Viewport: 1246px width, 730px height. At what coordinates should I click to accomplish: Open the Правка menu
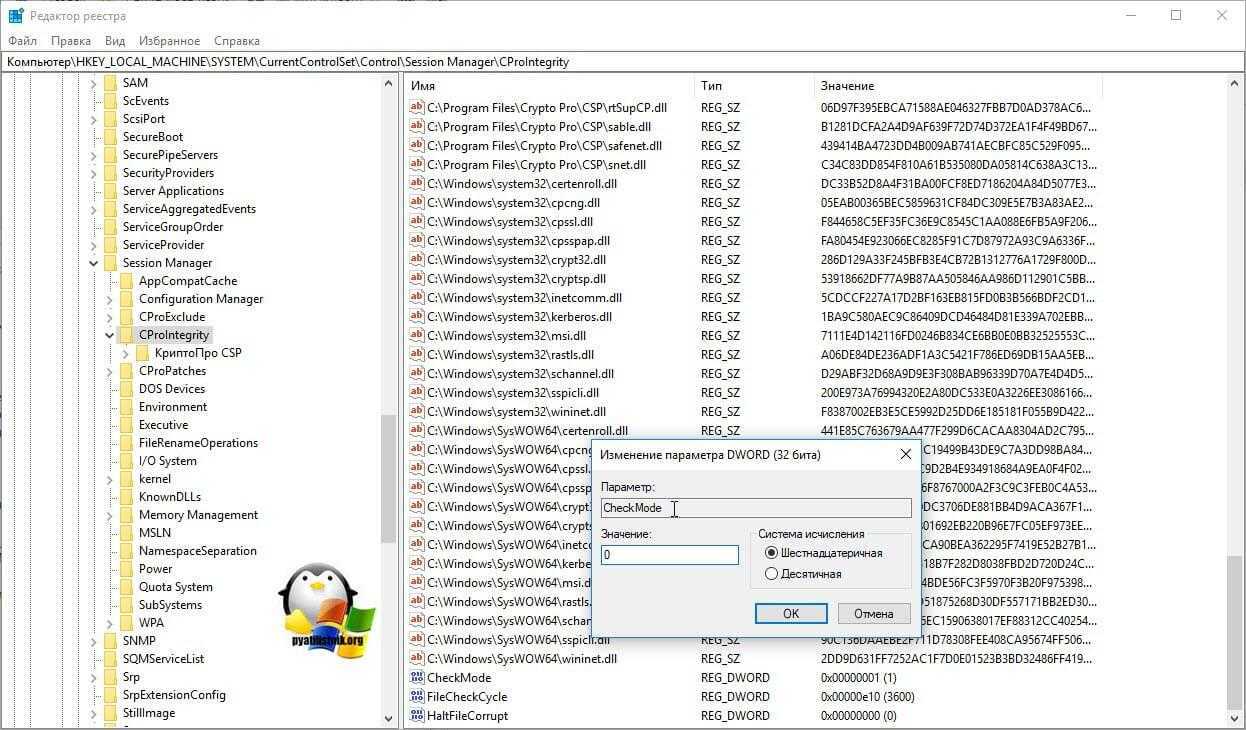71,41
